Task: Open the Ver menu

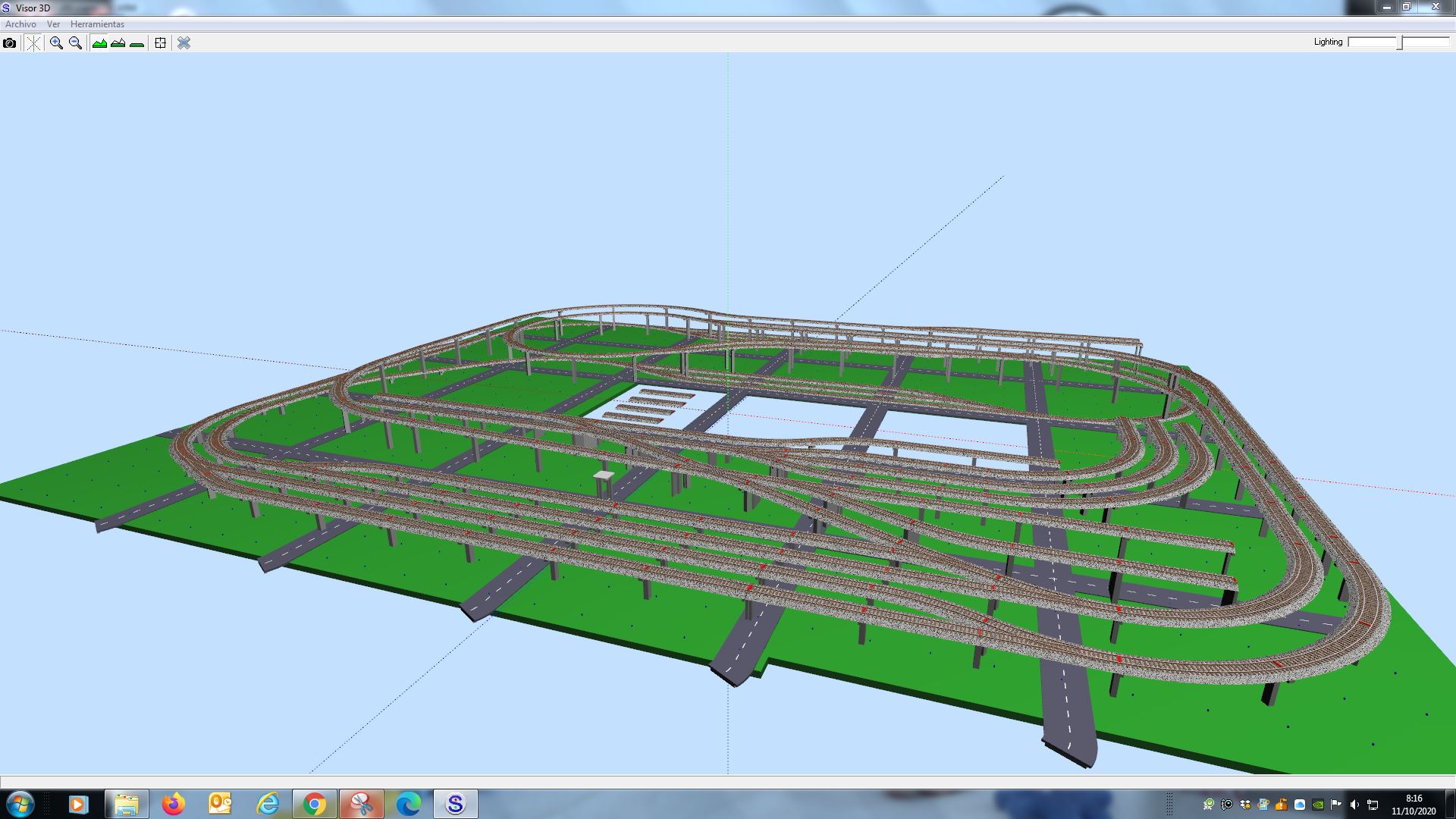Action: [x=53, y=24]
